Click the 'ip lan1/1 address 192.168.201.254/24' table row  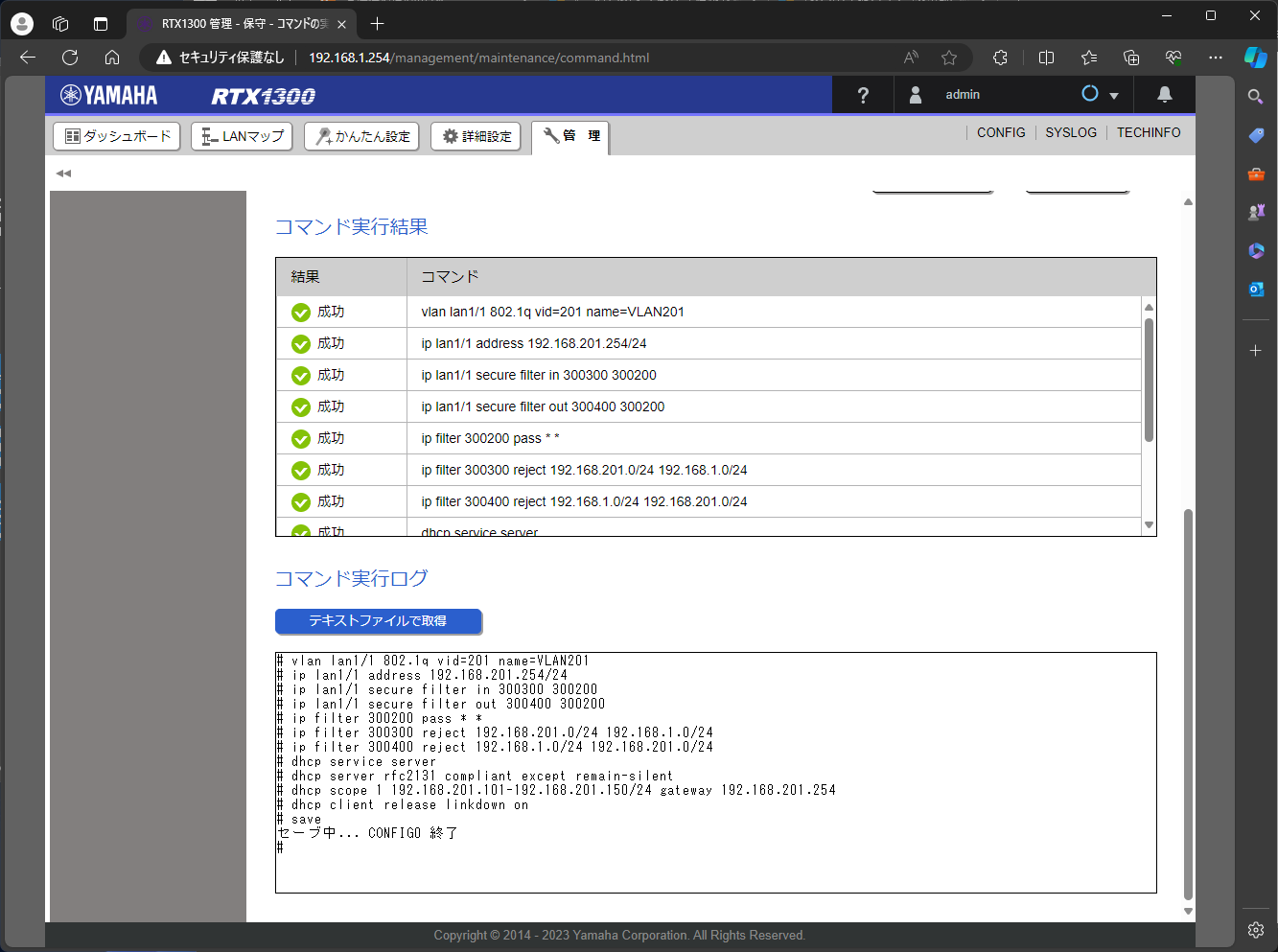709,344
